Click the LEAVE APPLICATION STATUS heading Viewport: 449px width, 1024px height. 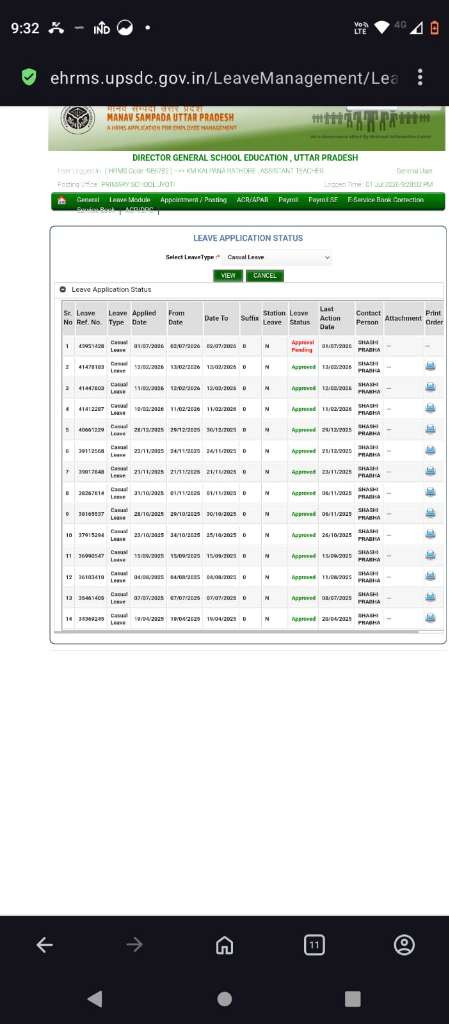tap(248, 238)
